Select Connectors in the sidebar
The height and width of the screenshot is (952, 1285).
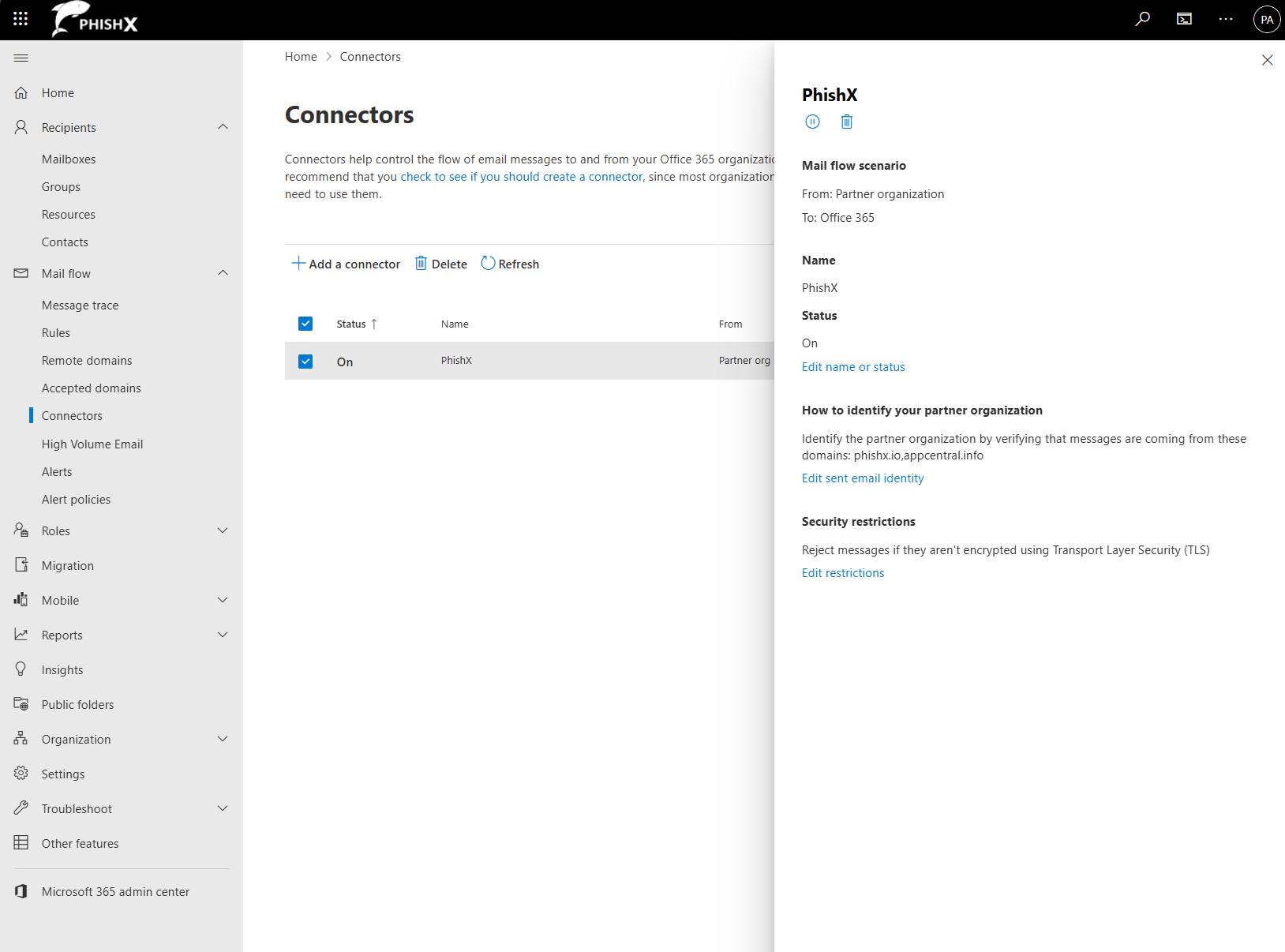72,415
